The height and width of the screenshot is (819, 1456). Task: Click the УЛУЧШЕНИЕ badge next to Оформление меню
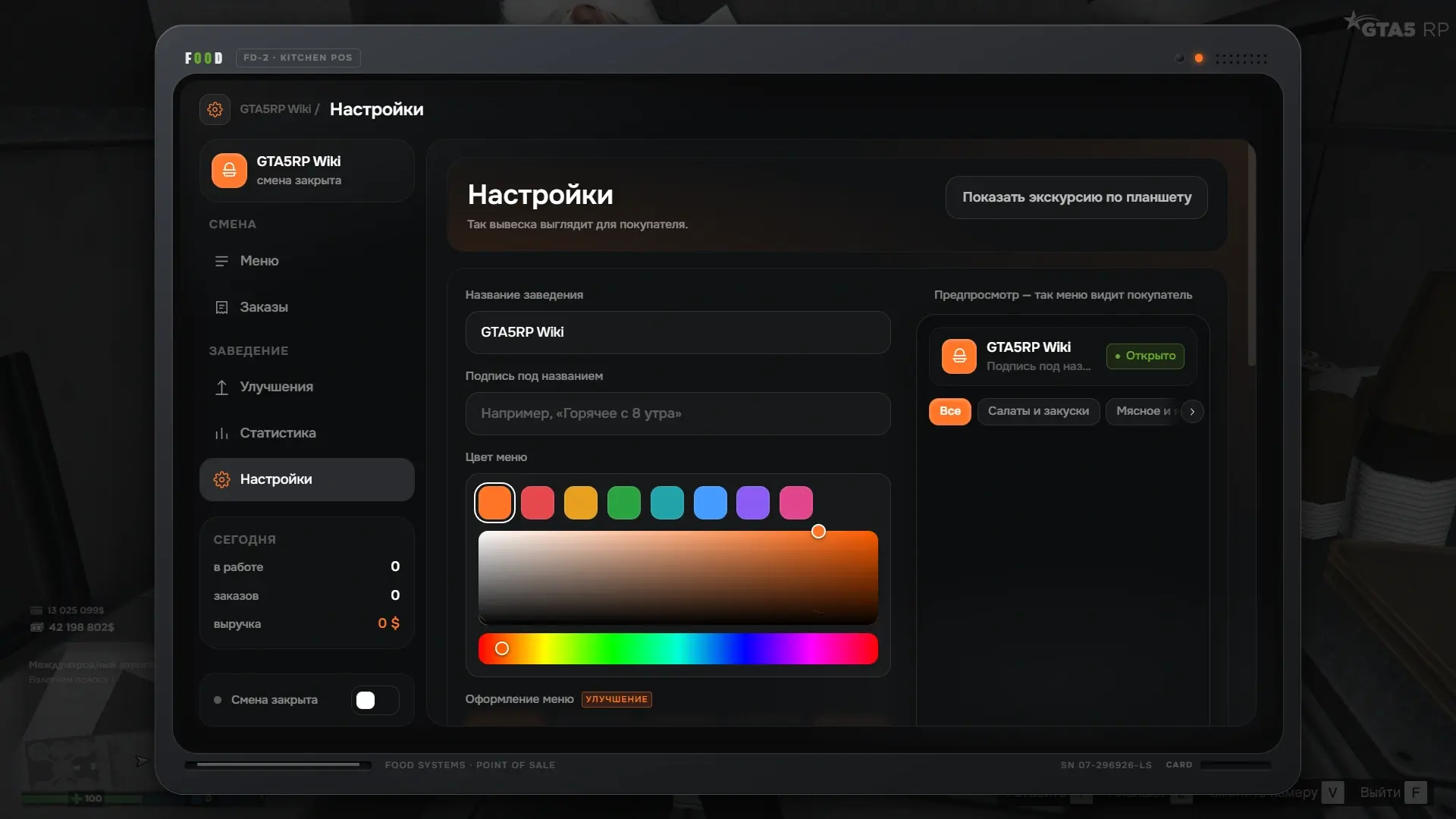click(x=617, y=699)
